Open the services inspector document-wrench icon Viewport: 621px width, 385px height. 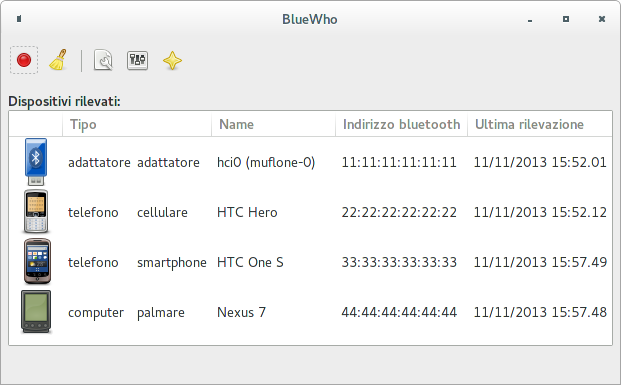coord(103,60)
